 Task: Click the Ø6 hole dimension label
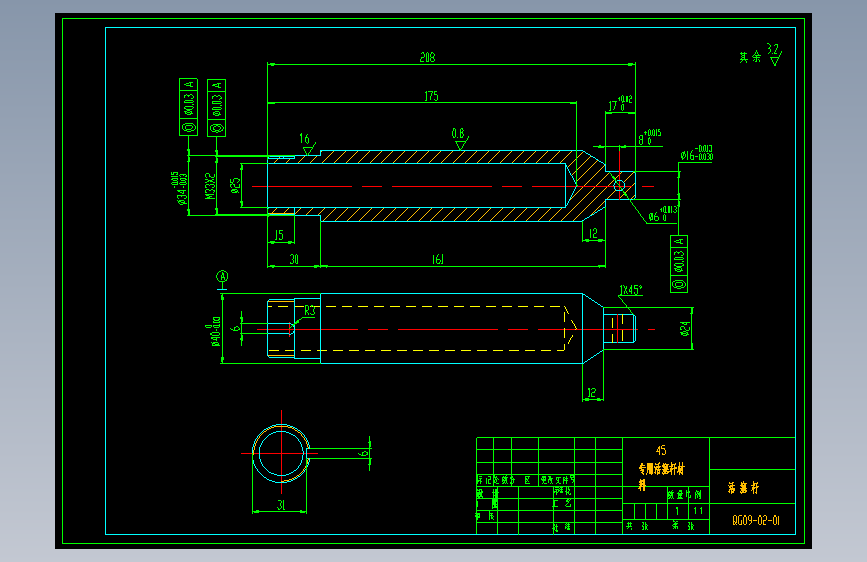click(662, 215)
